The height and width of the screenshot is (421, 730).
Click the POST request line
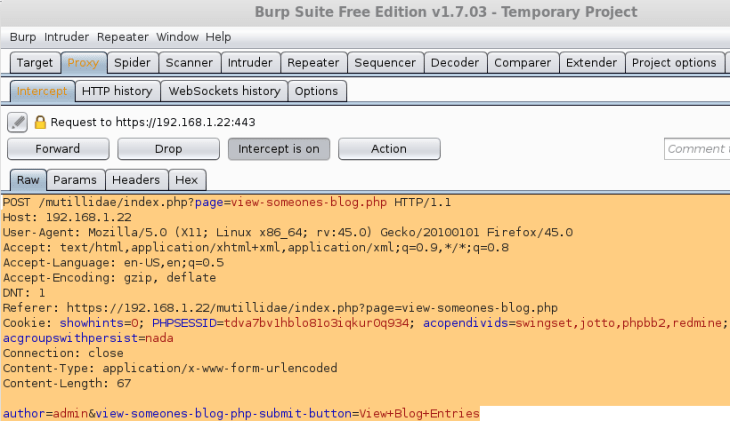click(x=227, y=202)
